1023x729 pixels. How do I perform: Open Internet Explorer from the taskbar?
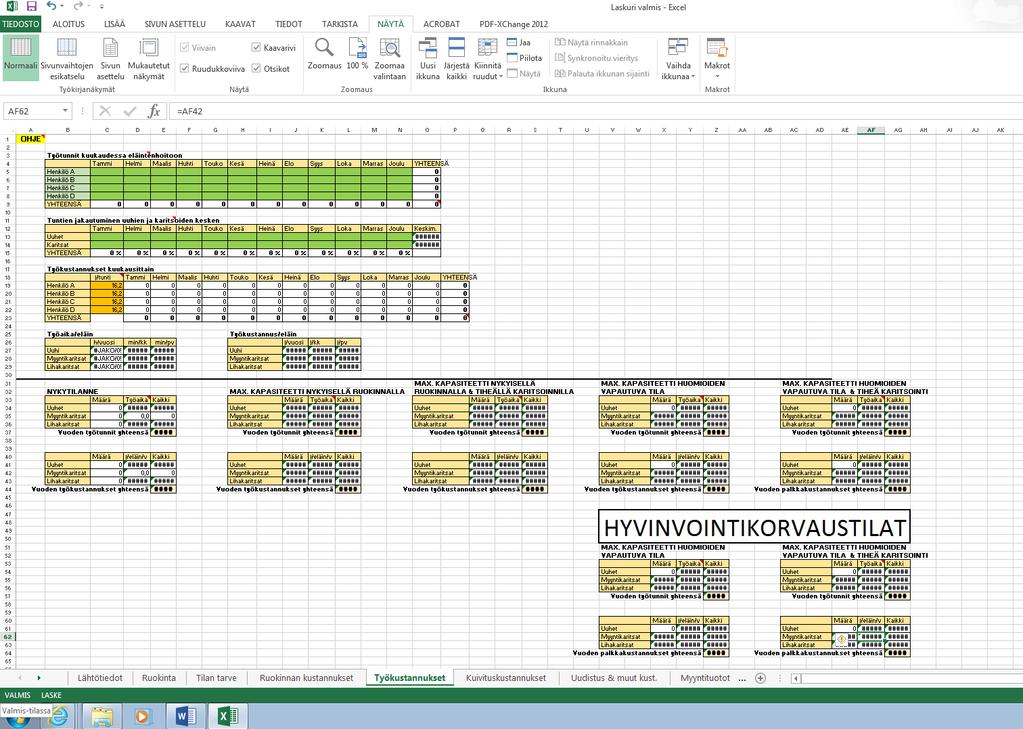click(59, 717)
